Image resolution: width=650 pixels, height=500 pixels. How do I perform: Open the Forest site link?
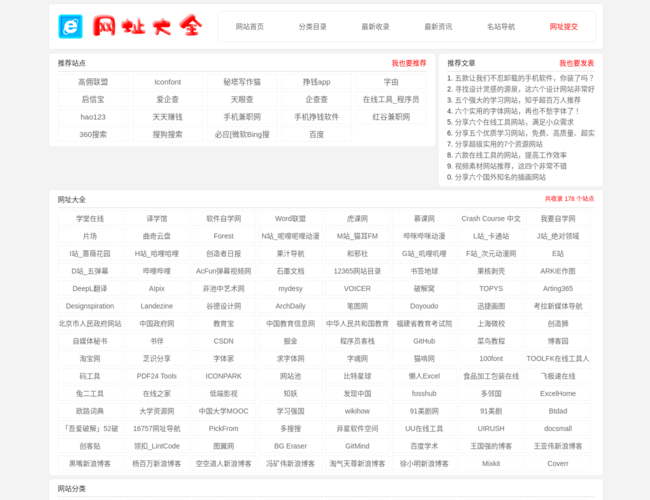[223, 236]
